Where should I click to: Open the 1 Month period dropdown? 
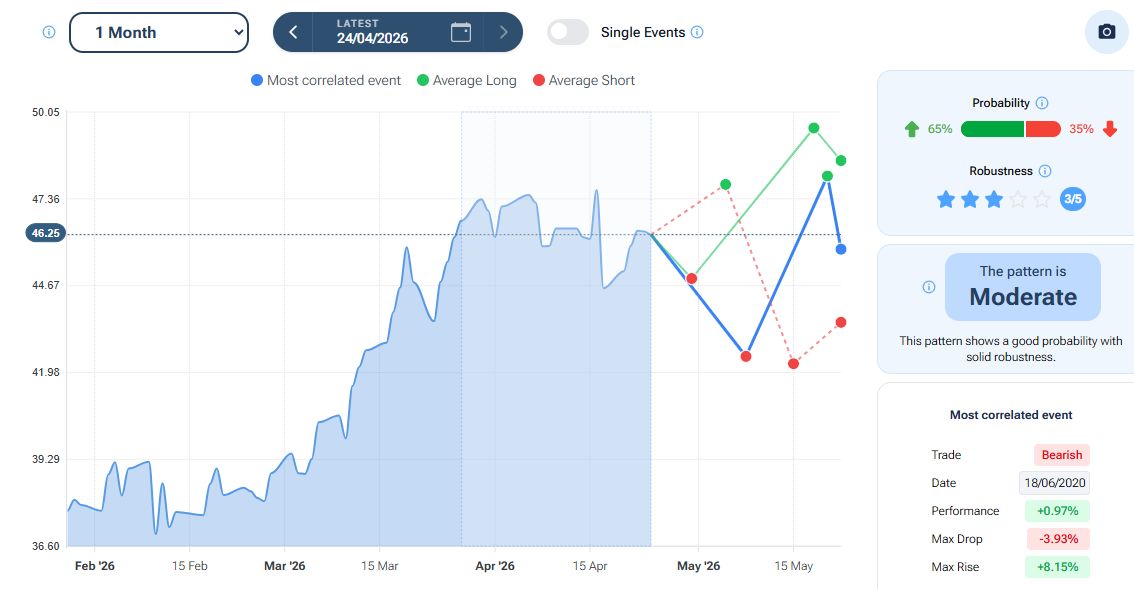click(158, 32)
